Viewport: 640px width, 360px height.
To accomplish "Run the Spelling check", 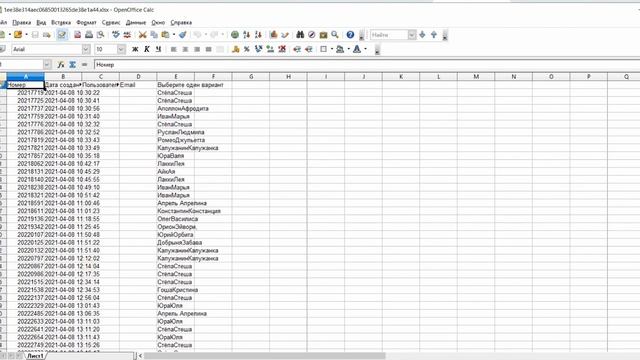I will tap(116, 35).
